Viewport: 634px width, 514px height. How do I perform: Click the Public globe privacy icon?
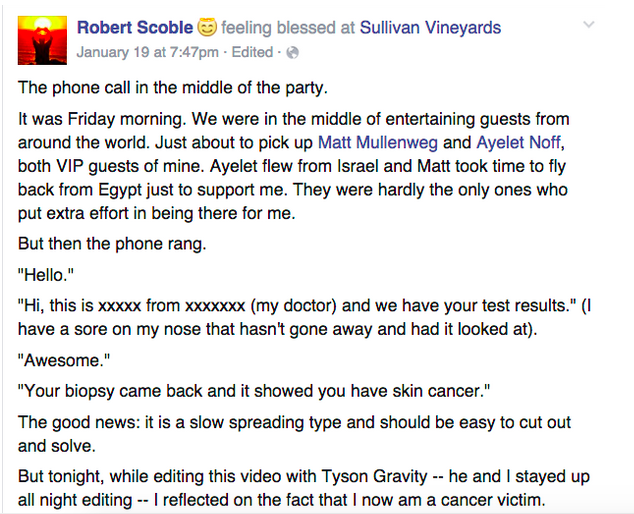(x=292, y=53)
